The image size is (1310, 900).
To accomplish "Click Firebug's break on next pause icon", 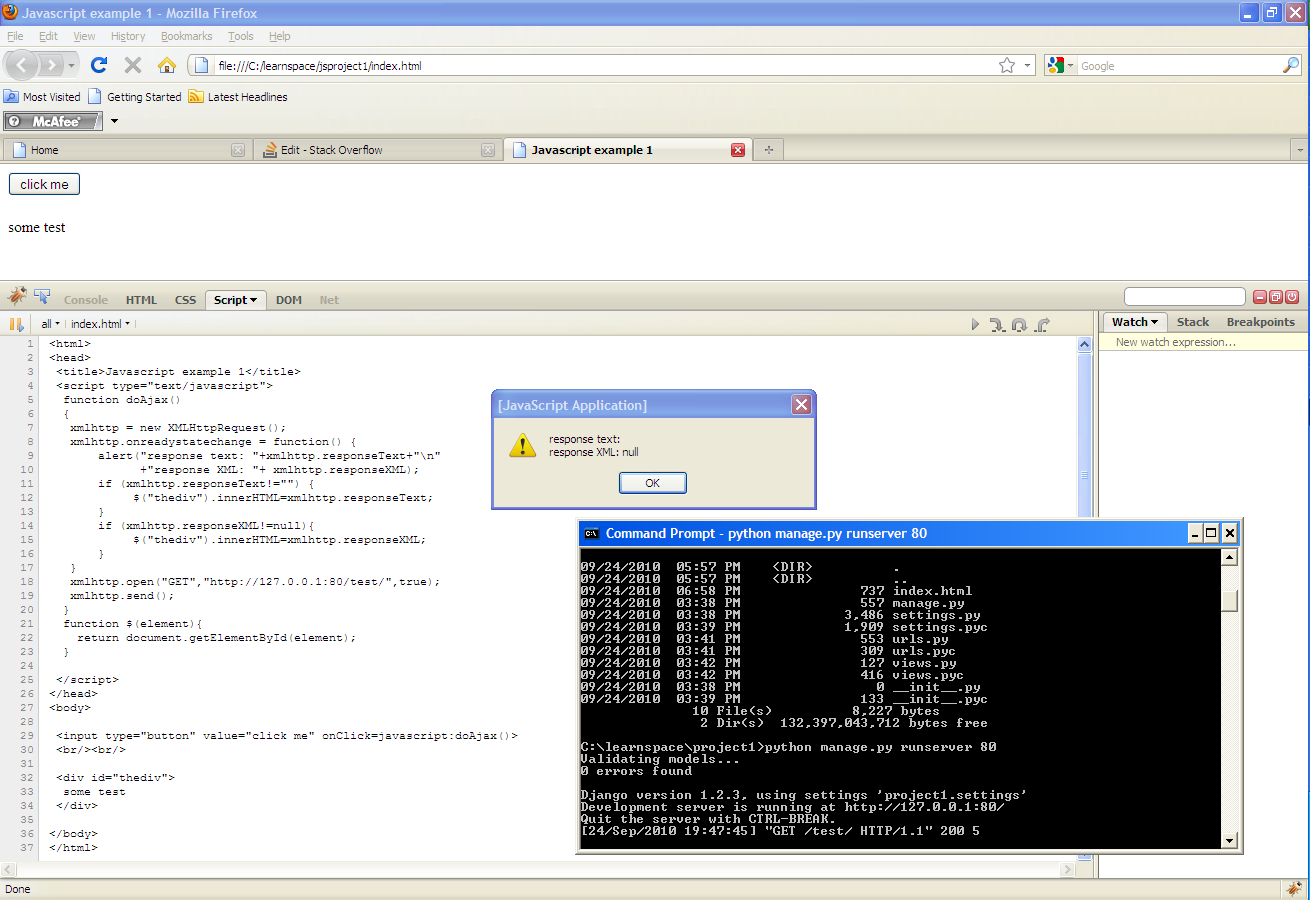I will pos(16,324).
